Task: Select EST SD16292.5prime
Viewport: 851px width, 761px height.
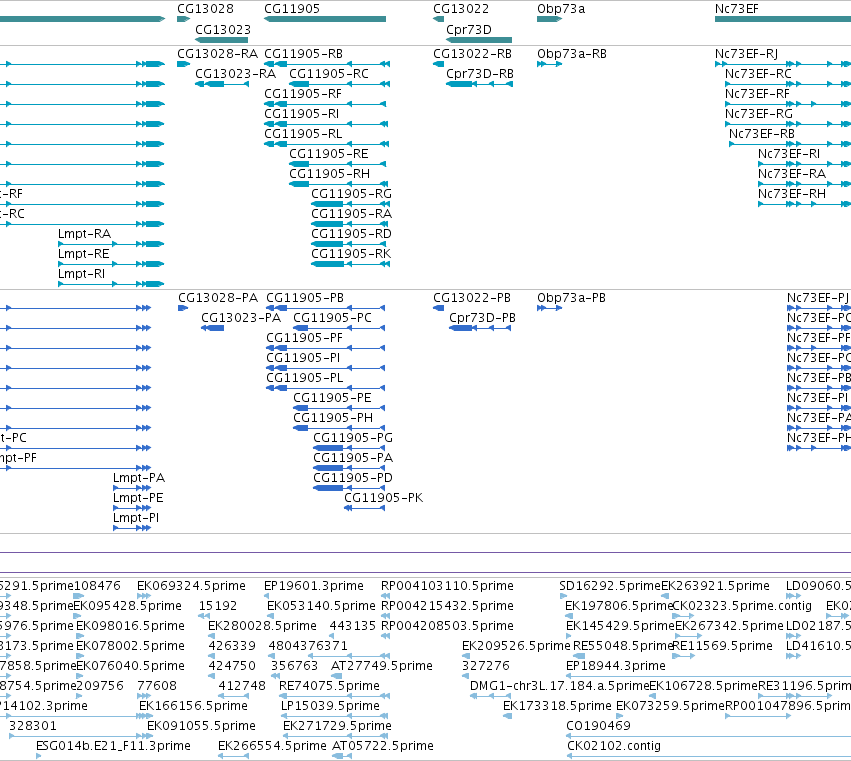Action: click(610, 586)
